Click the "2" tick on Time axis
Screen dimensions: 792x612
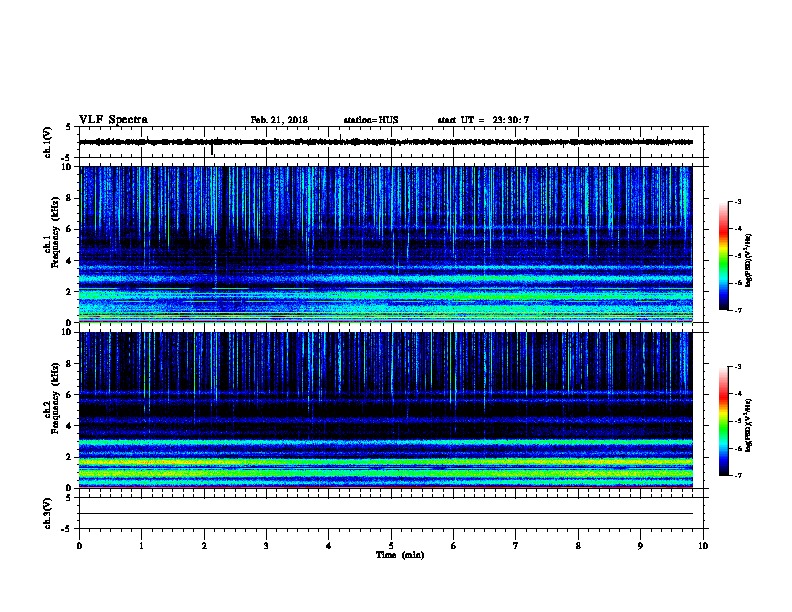point(204,546)
